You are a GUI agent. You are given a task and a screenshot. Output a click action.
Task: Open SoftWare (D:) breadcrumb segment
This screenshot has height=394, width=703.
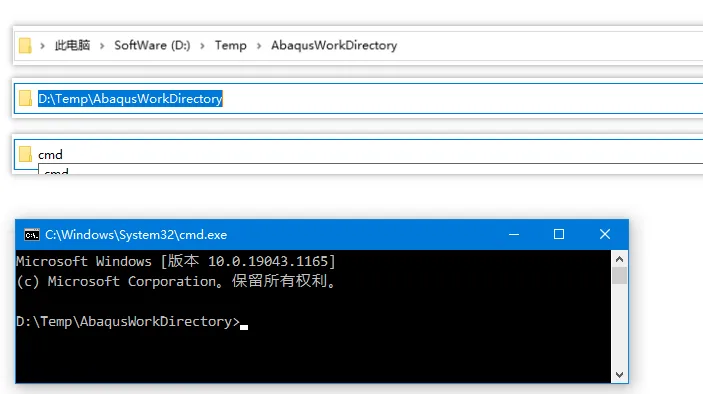pos(152,45)
